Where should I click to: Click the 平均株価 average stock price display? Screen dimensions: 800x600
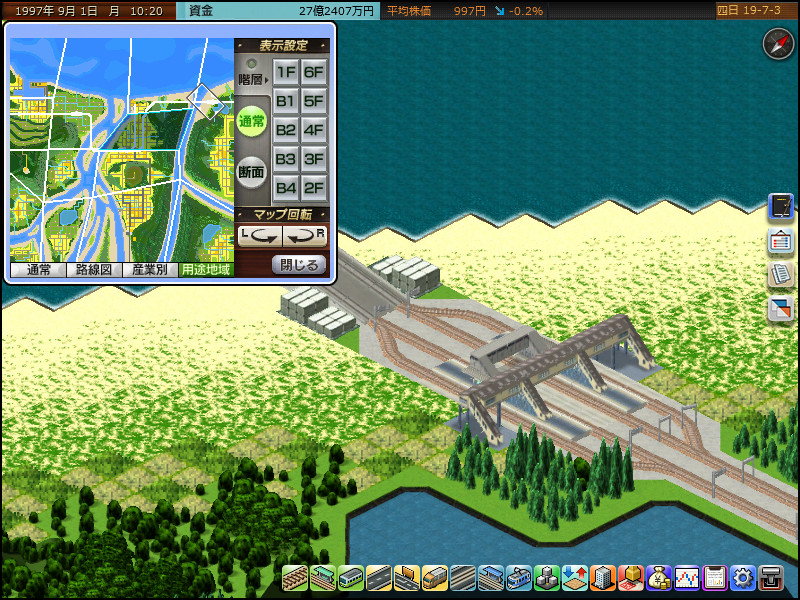pyautogui.click(x=463, y=11)
